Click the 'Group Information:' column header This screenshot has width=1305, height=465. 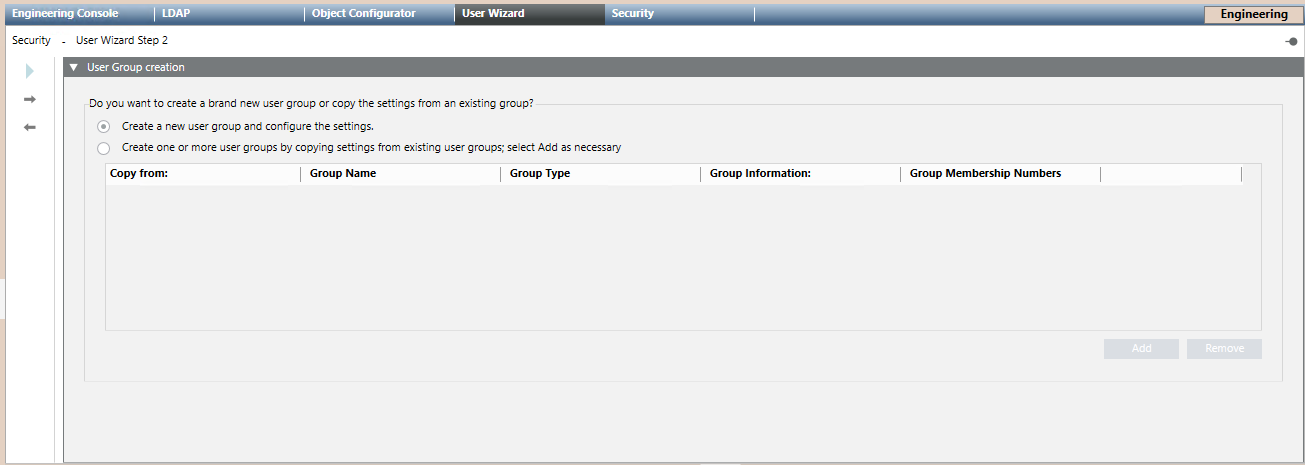coord(760,174)
